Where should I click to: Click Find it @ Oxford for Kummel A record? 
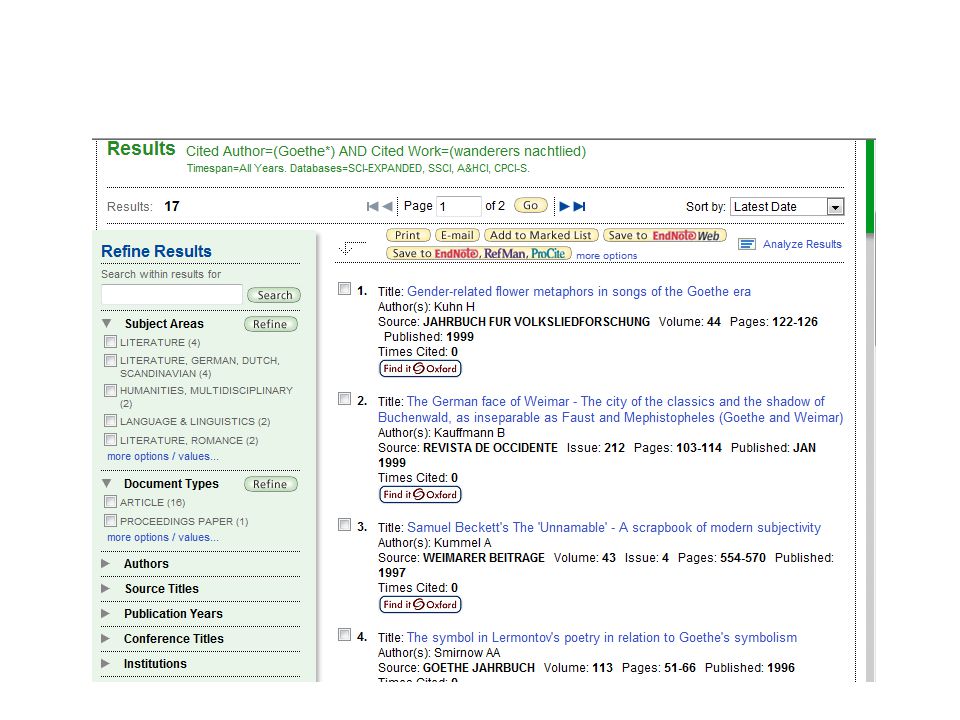point(420,604)
